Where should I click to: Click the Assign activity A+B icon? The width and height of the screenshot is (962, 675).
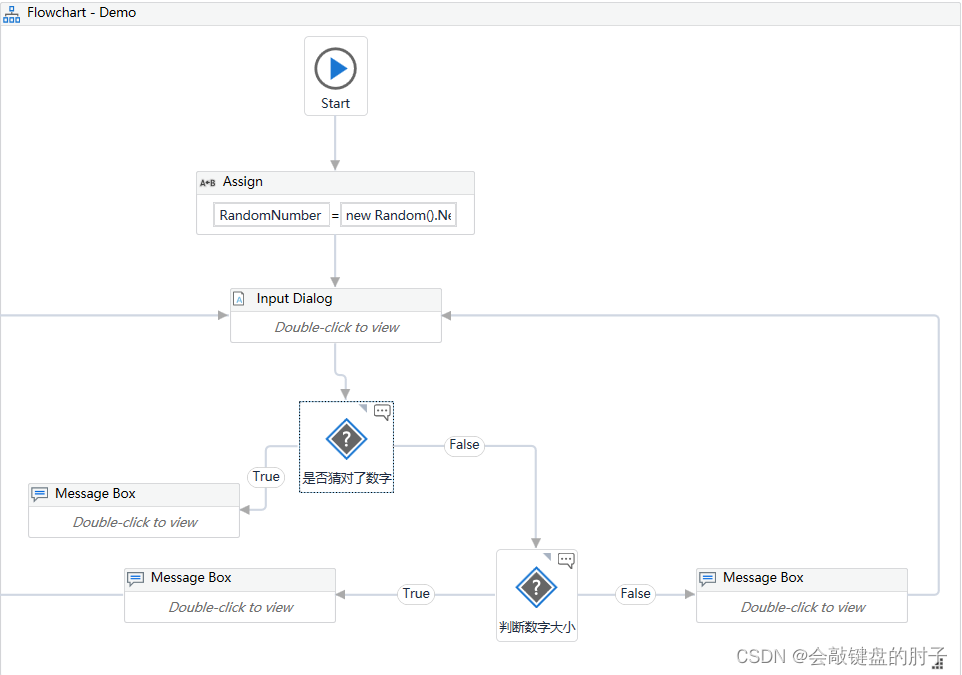208,182
